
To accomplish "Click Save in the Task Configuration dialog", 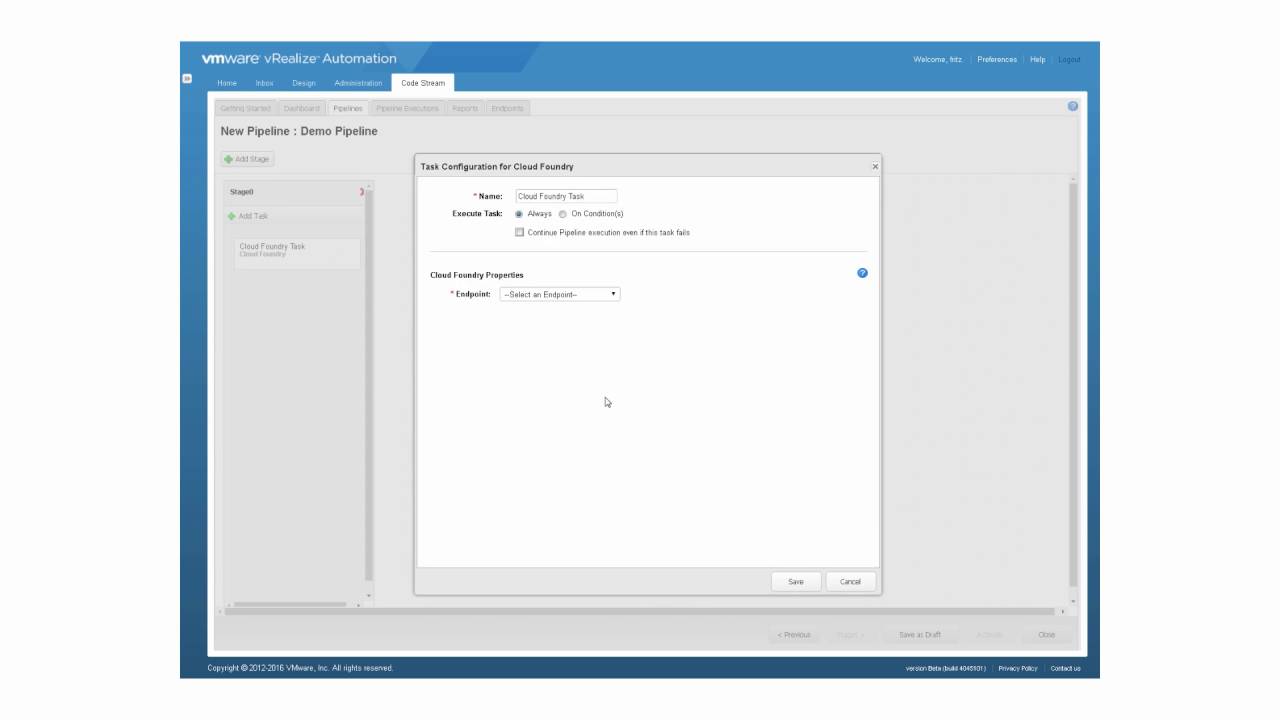I will (x=796, y=581).
